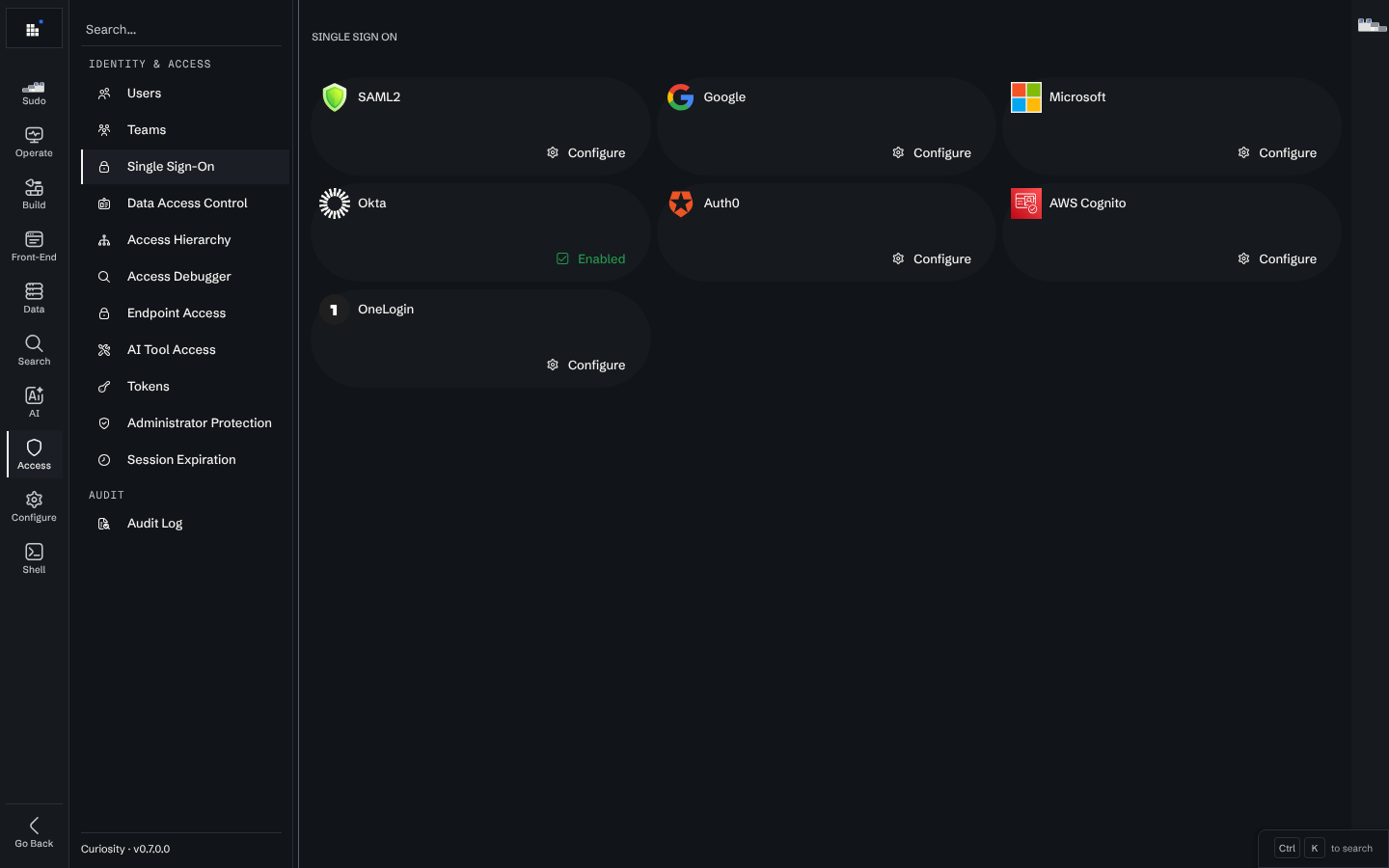Viewport: 1389px width, 868px height.
Task: Configure the Auth0 provider
Action: [932, 258]
